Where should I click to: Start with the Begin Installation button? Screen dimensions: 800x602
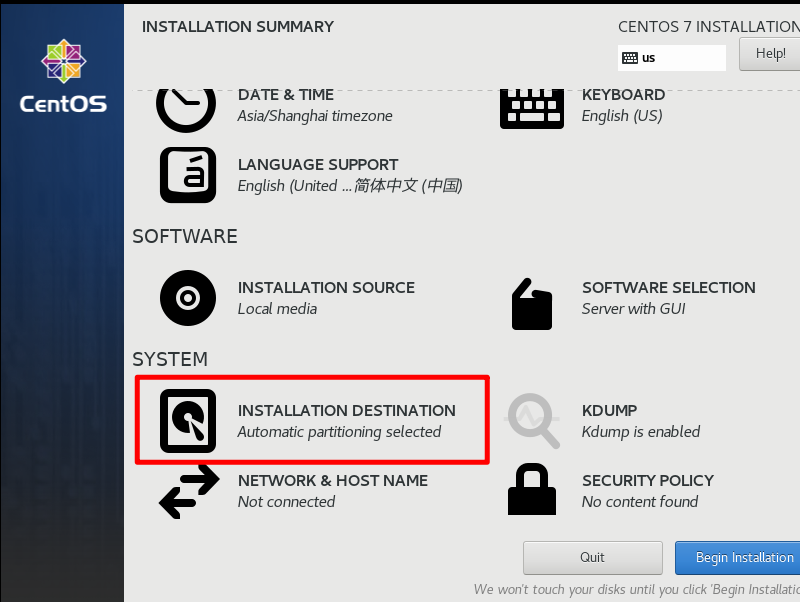pyautogui.click(x=738, y=558)
